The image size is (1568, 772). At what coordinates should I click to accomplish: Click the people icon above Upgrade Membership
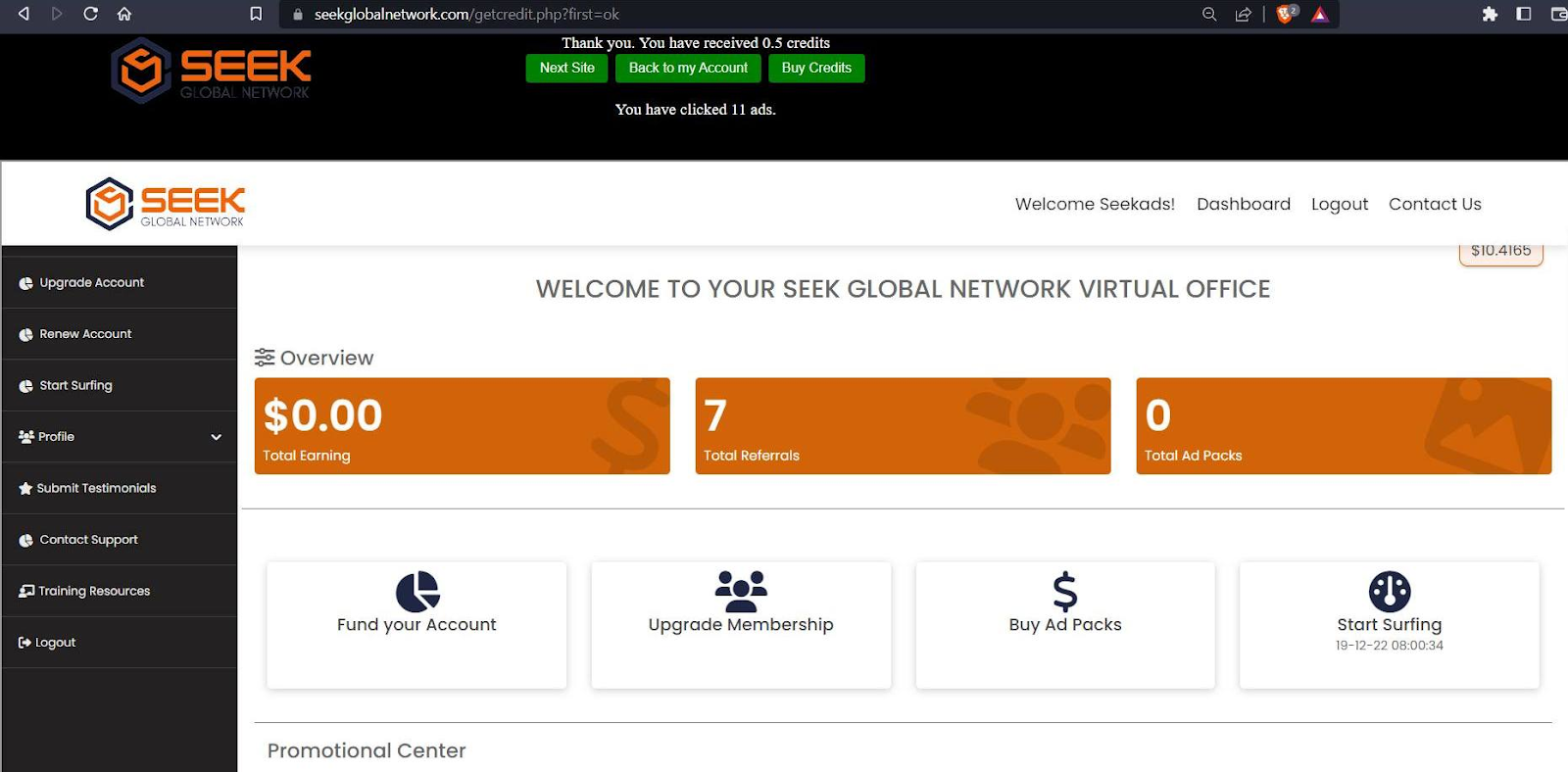pyautogui.click(x=741, y=591)
